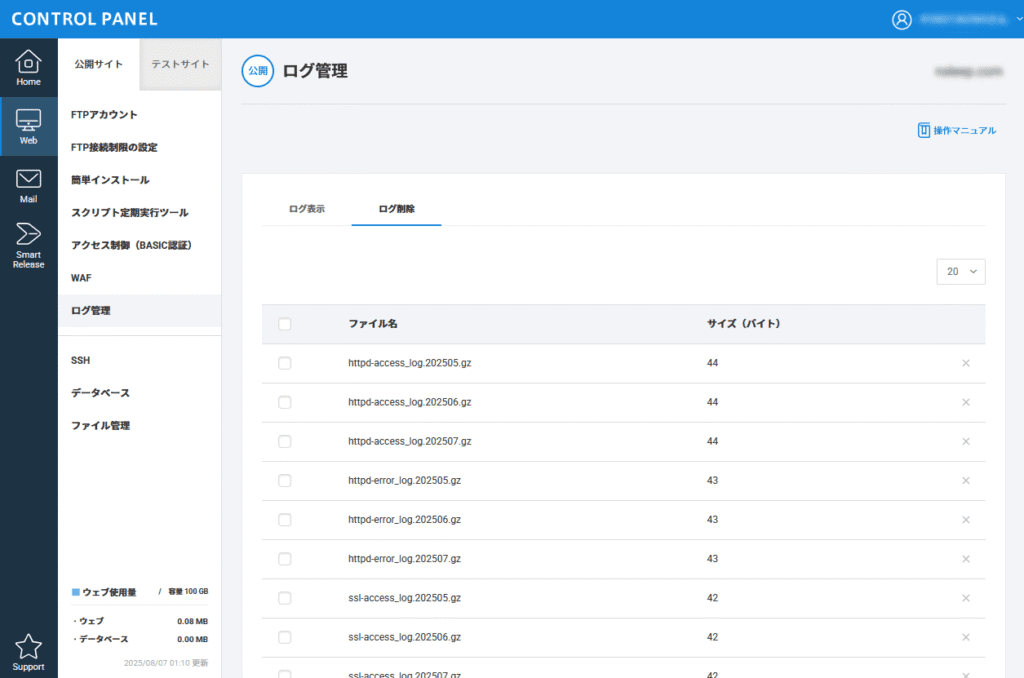Click file name httpd-access_log.202506.gz
Image resolution: width=1024 pixels, height=678 pixels.
[x=409, y=402]
